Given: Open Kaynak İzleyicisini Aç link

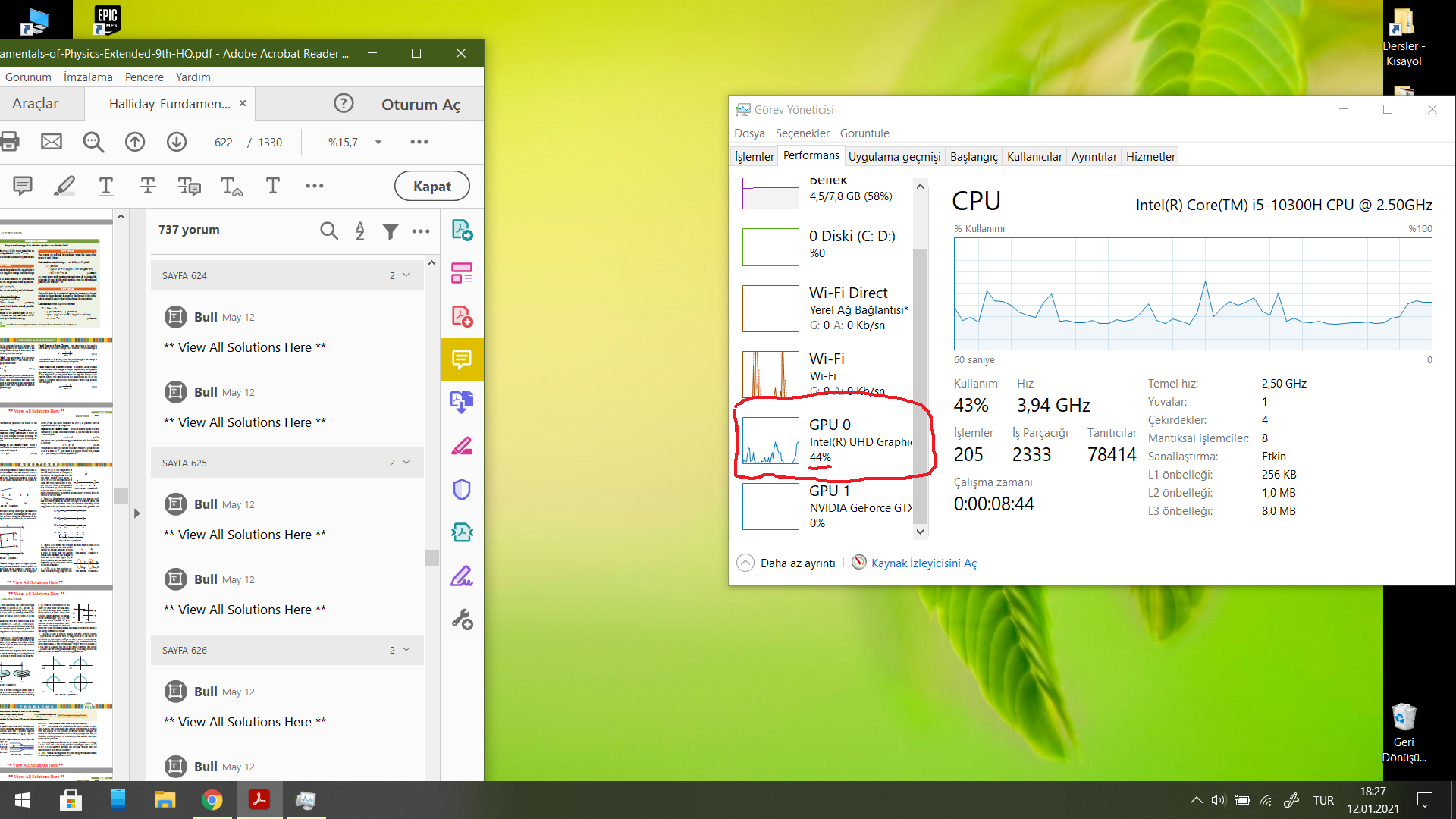Looking at the screenshot, I should point(923,563).
